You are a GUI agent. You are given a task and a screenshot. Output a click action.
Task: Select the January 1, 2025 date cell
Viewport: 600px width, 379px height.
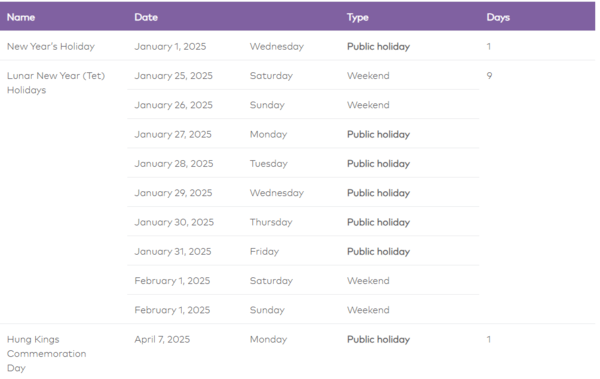pyautogui.click(x=170, y=46)
